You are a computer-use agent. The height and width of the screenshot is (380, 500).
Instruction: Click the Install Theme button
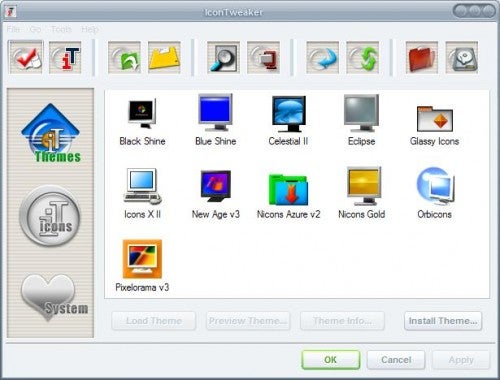[443, 321]
